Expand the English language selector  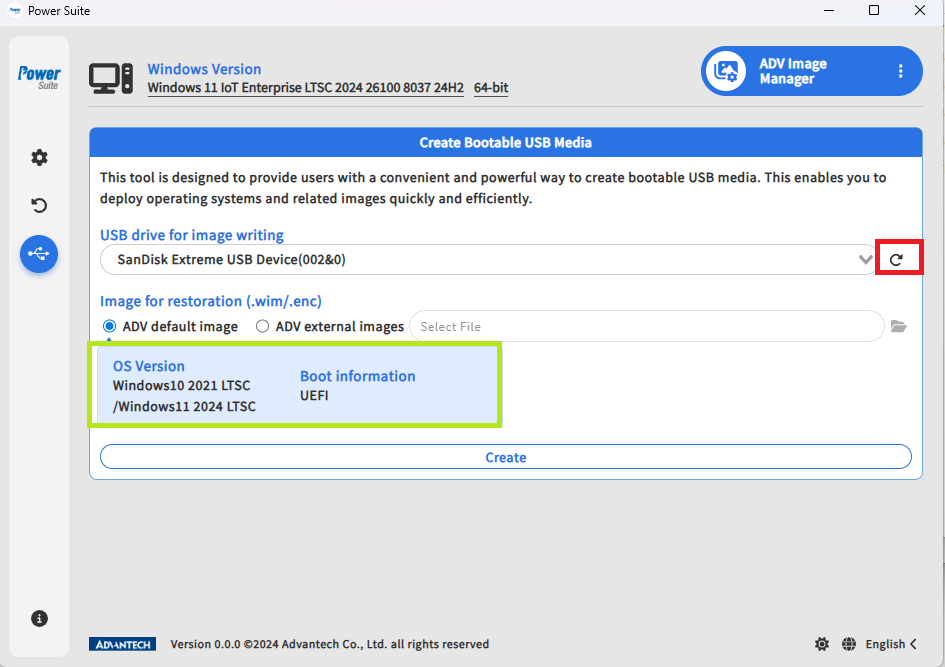(x=891, y=644)
